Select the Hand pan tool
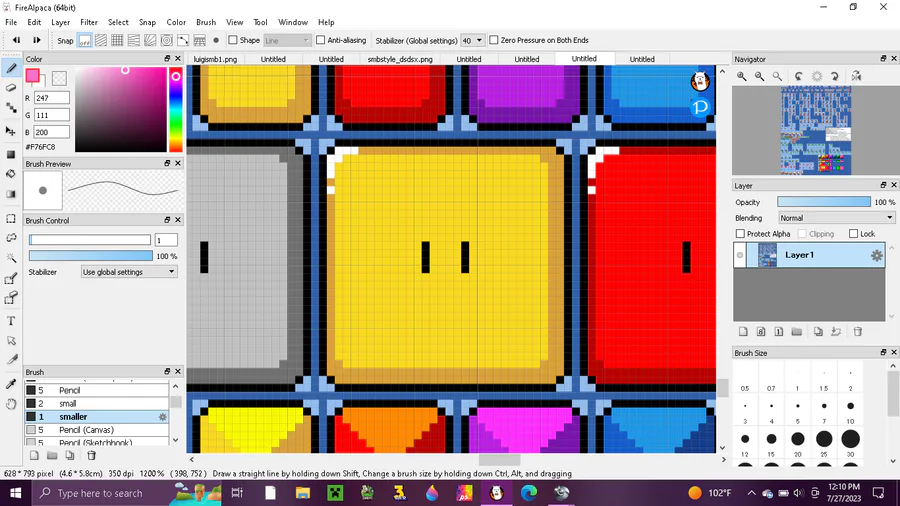The width and height of the screenshot is (900, 506). 11,404
